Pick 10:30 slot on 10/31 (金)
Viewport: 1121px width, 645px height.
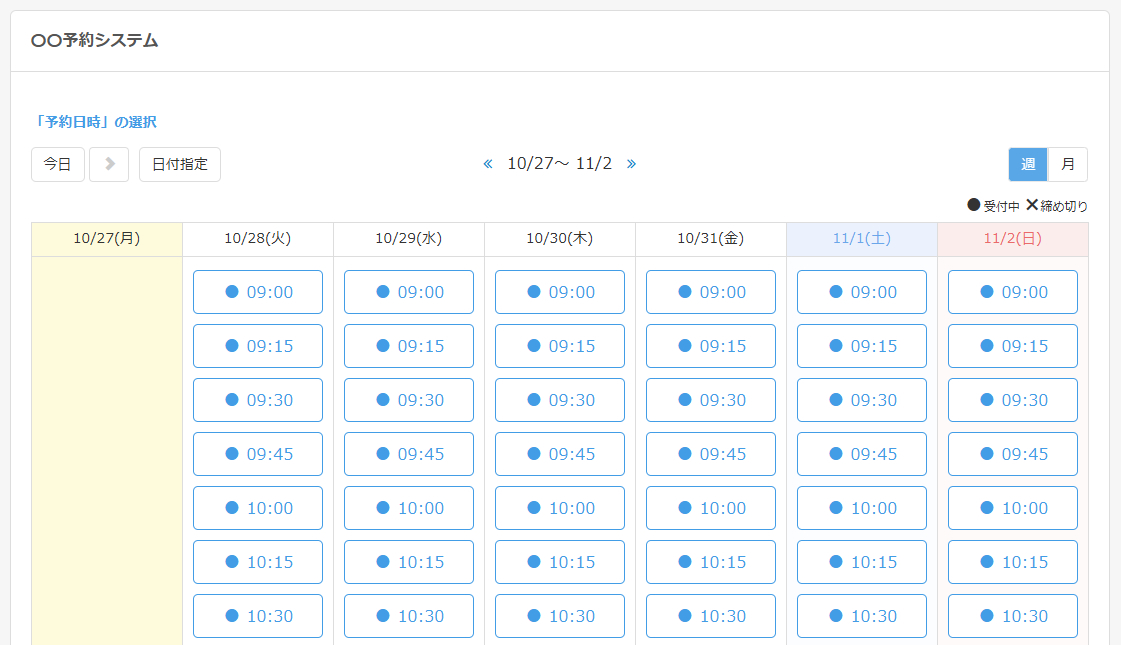[x=711, y=616]
